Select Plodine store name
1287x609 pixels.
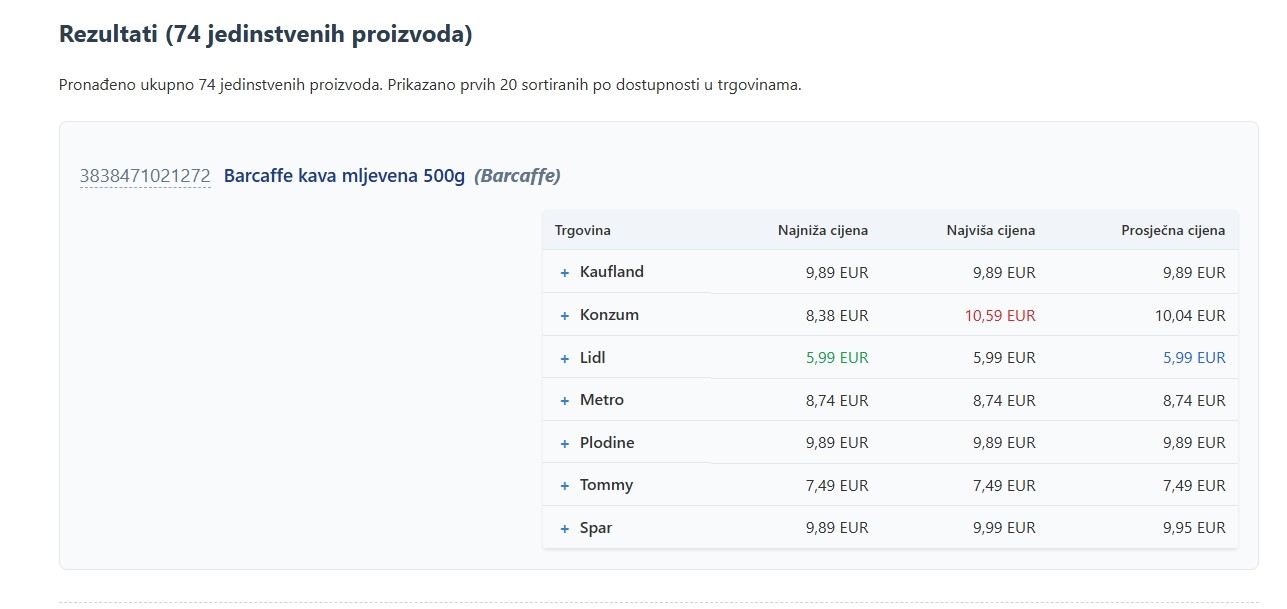(x=607, y=442)
